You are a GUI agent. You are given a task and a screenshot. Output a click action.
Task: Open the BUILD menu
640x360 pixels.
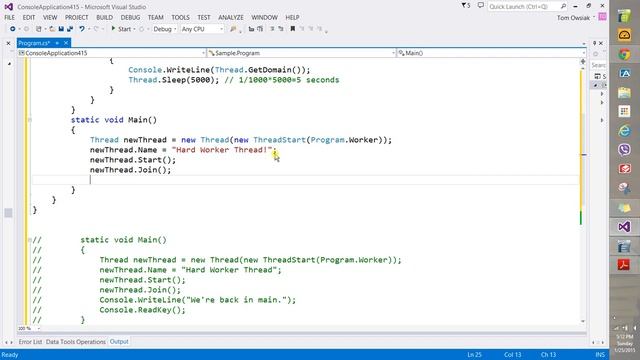104,17
